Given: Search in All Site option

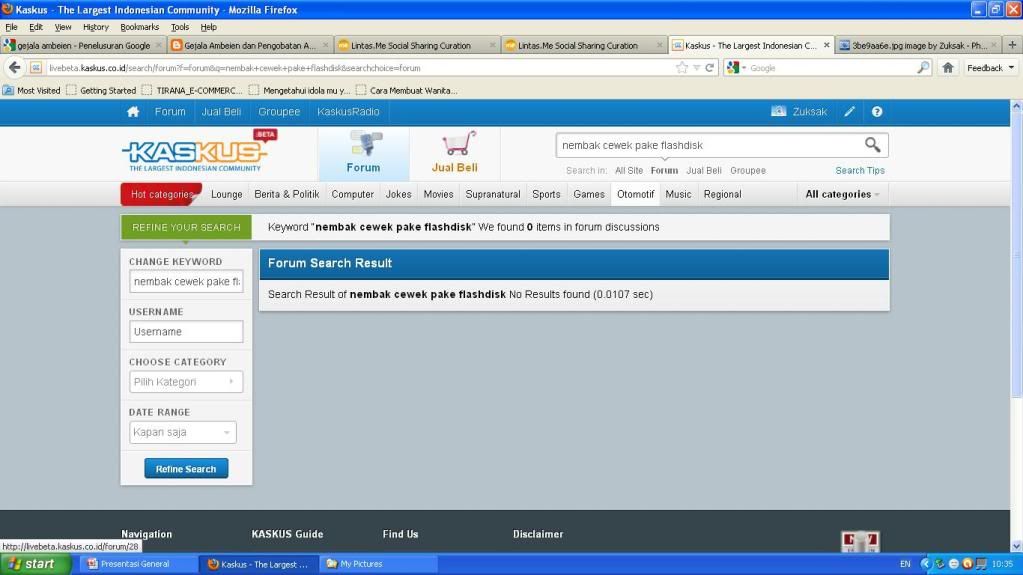Looking at the screenshot, I should (629, 170).
